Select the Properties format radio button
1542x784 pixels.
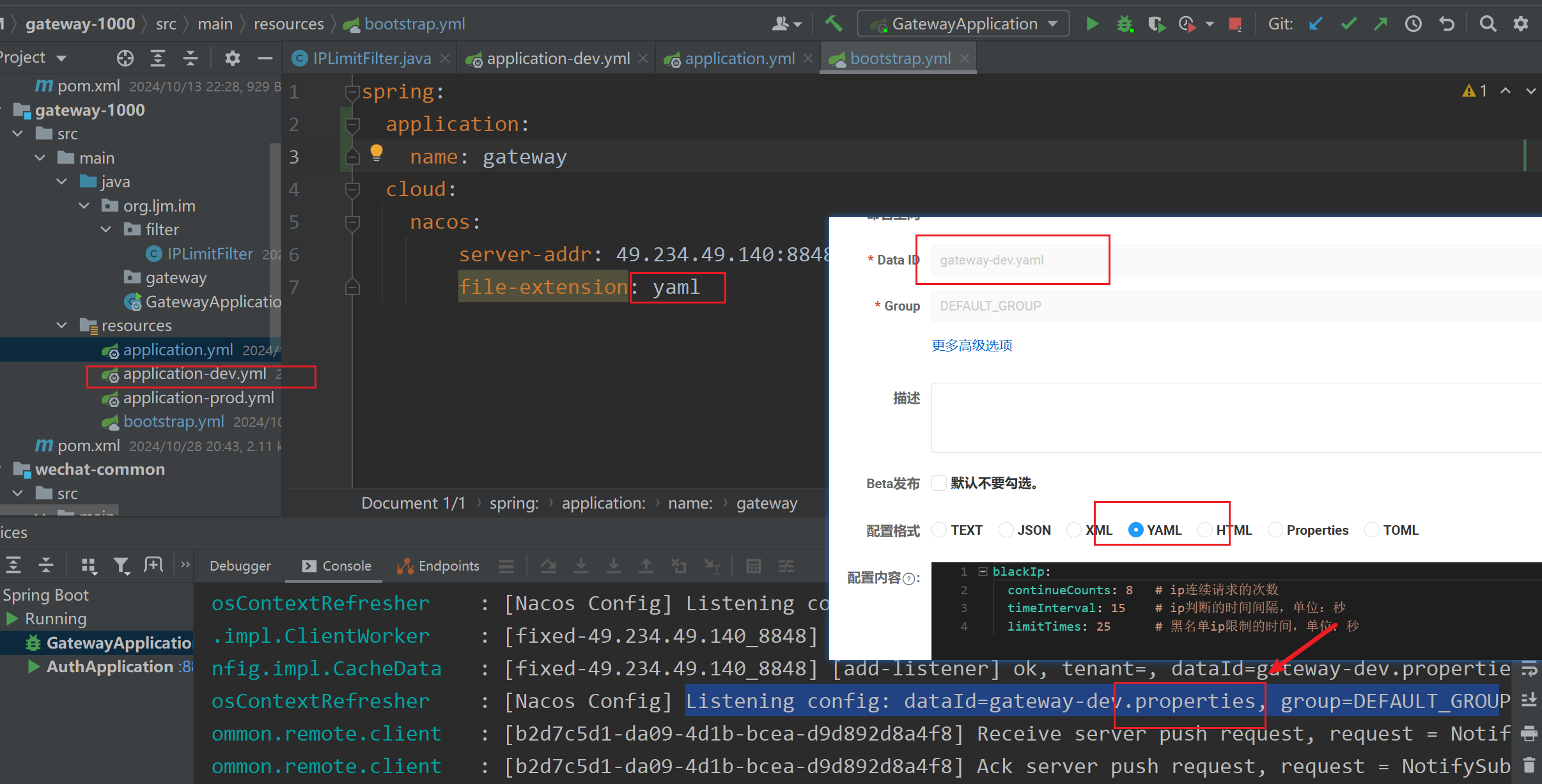(x=1275, y=530)
